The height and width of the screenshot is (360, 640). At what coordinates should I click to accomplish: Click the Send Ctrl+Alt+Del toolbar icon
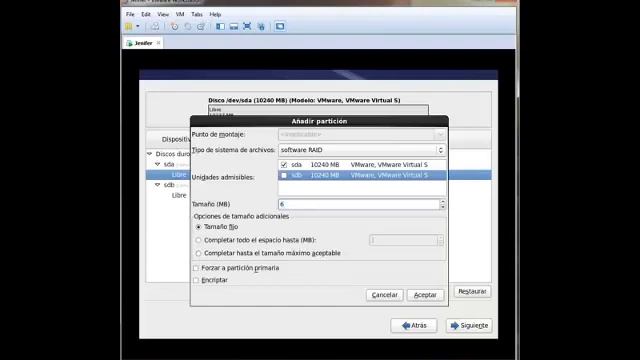[155, 27]
